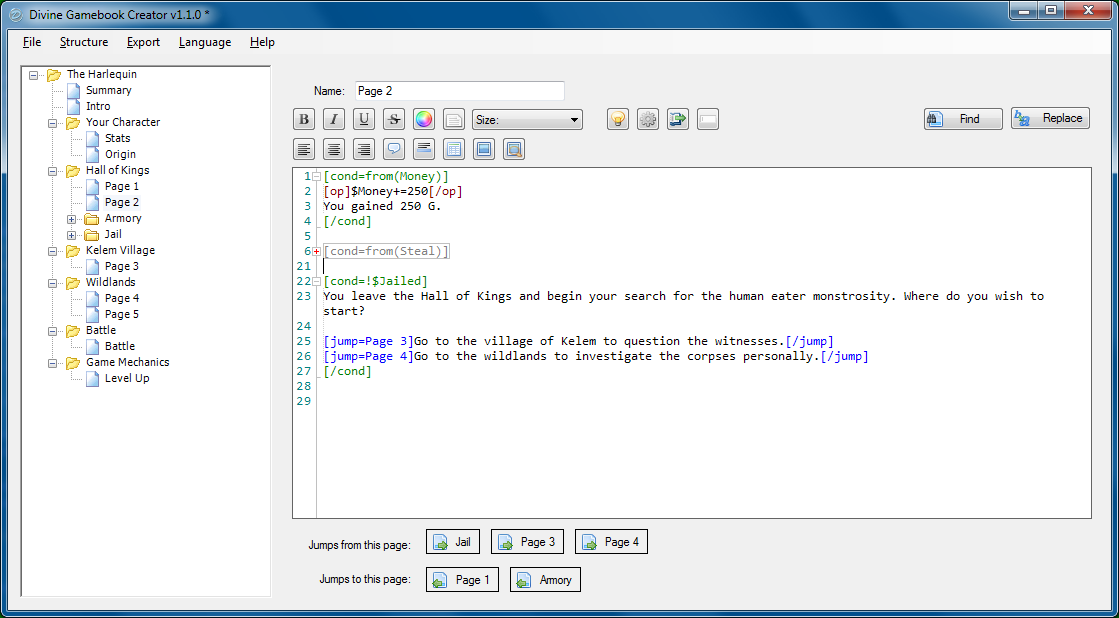Open the Language menu
The height and width of the screenshot is (618, 1119).
click(x=205, y=42)
